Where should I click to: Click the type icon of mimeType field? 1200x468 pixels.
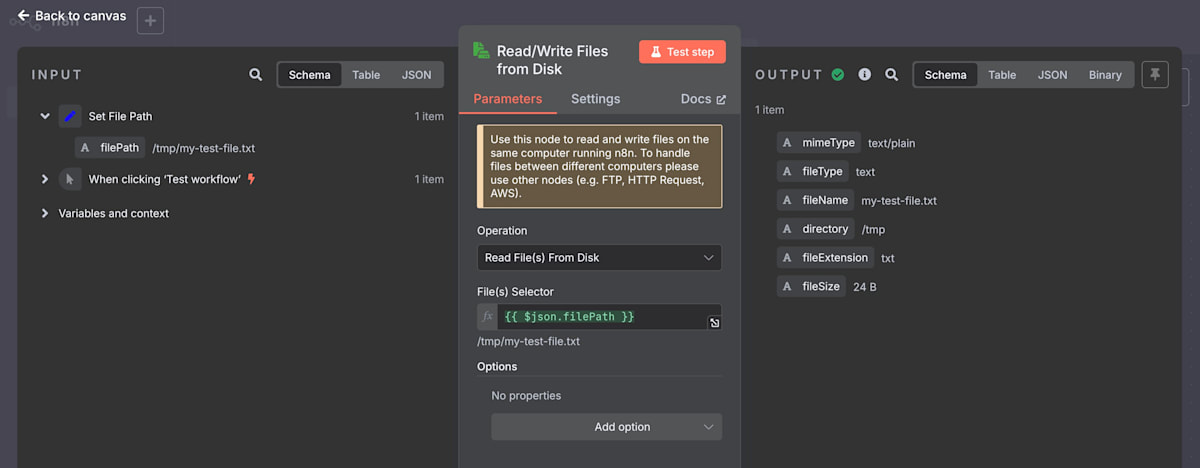[x=787, y=143]
